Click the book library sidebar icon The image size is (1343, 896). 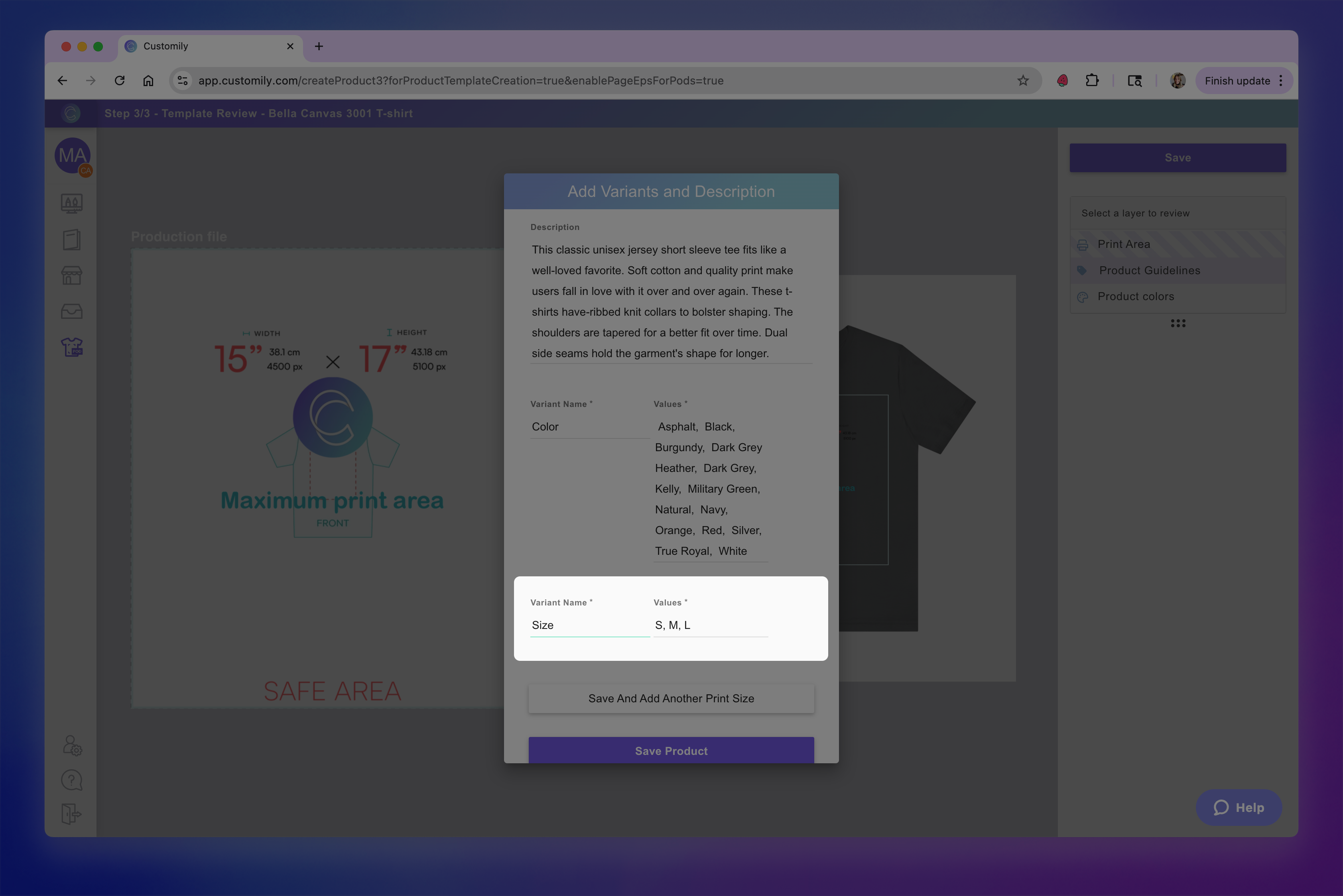click(71, 240)
